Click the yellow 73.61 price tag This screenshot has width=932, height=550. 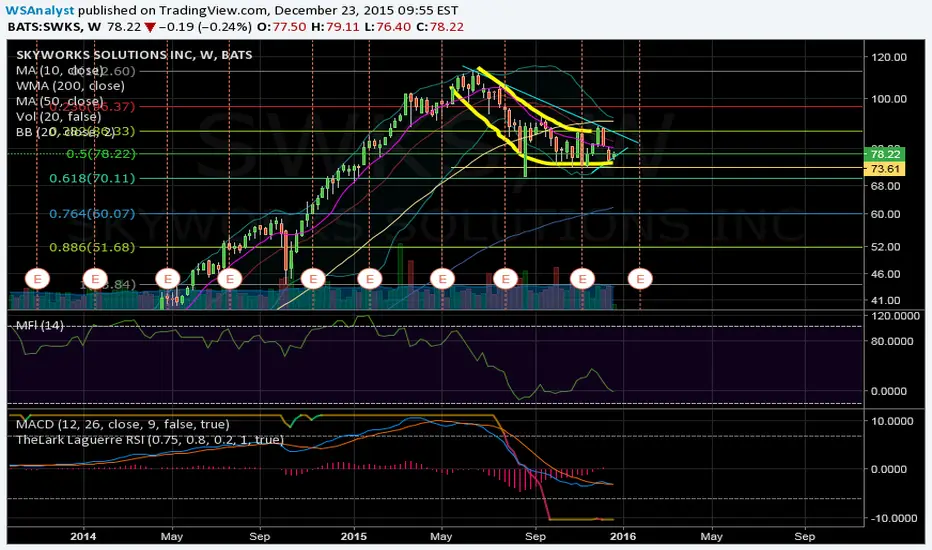tap(885, 169)
